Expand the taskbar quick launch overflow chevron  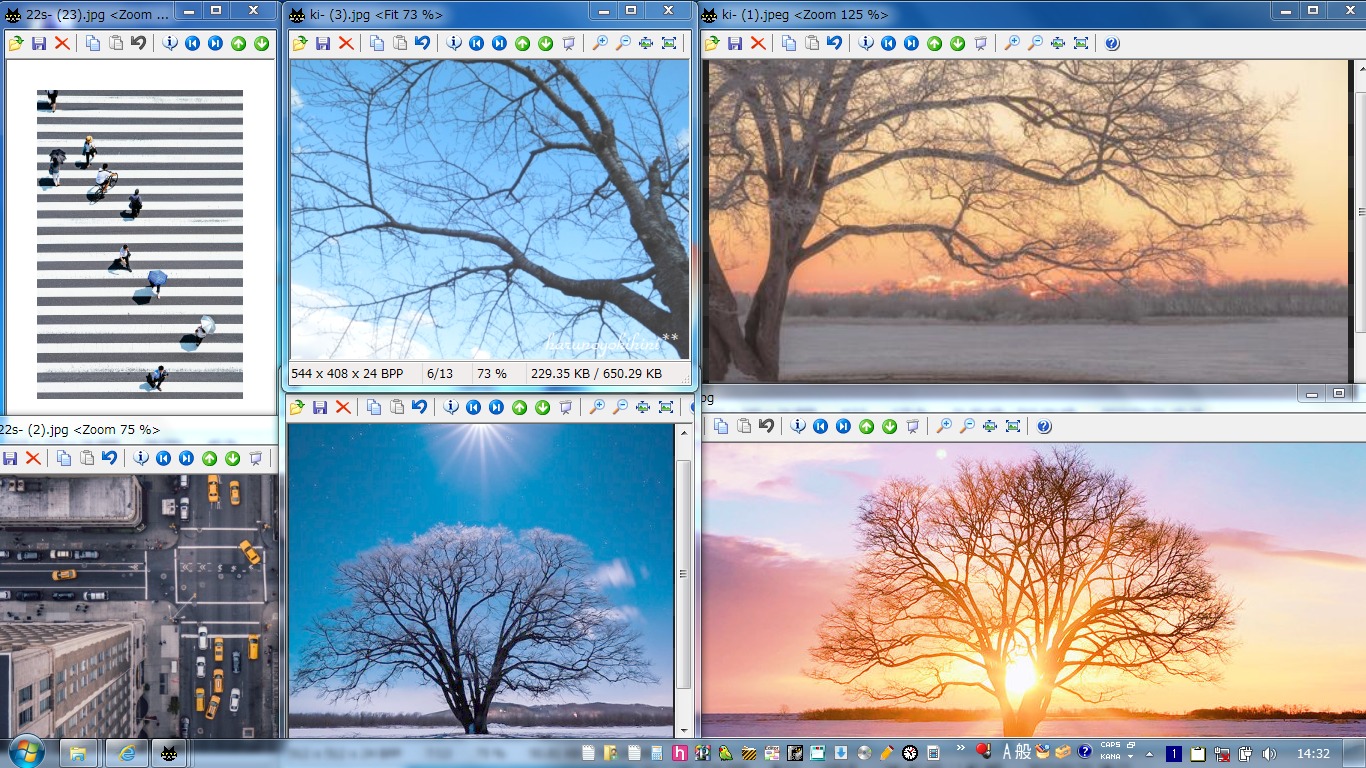point(961,748)
